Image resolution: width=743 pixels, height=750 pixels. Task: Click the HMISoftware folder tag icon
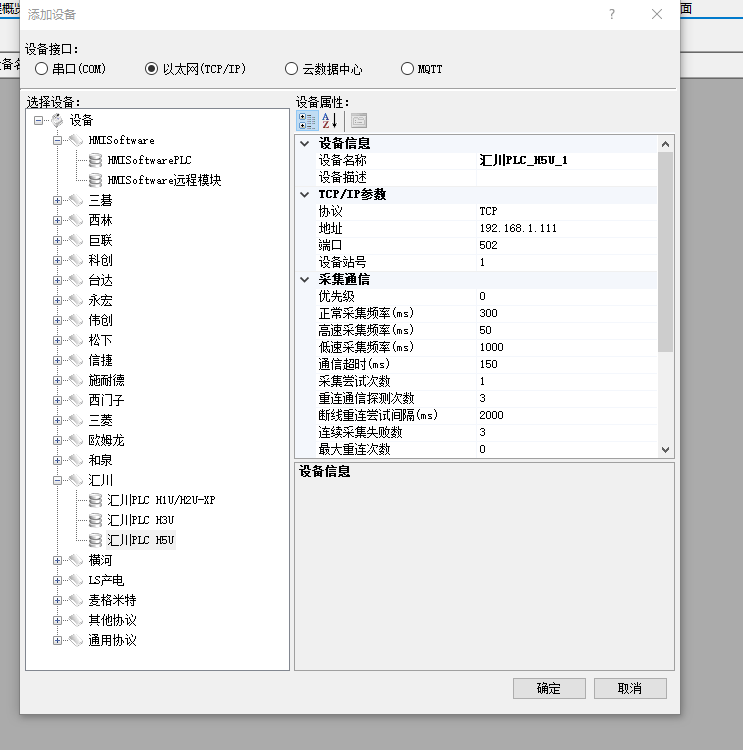[x=76, y=141]
